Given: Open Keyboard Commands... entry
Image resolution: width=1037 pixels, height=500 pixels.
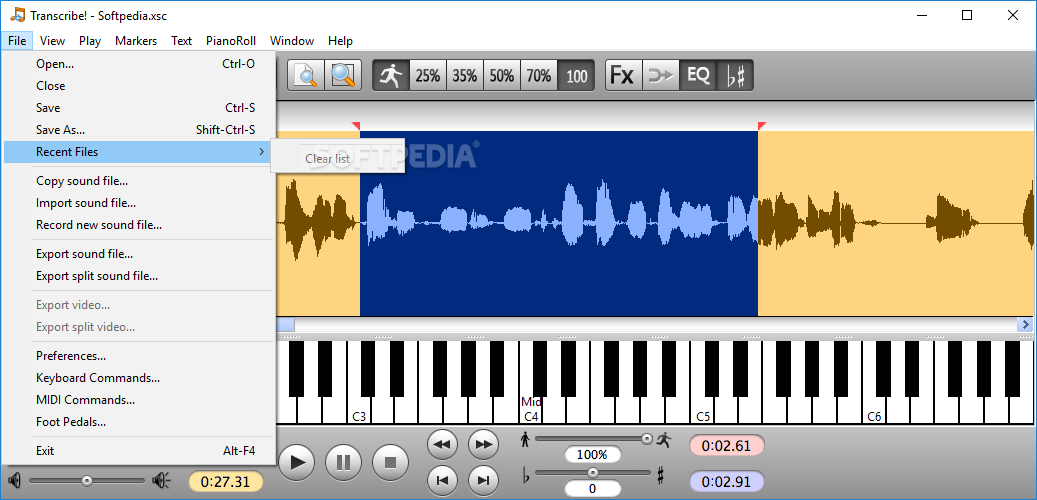Looking at the screenshot, I should 138,378.
